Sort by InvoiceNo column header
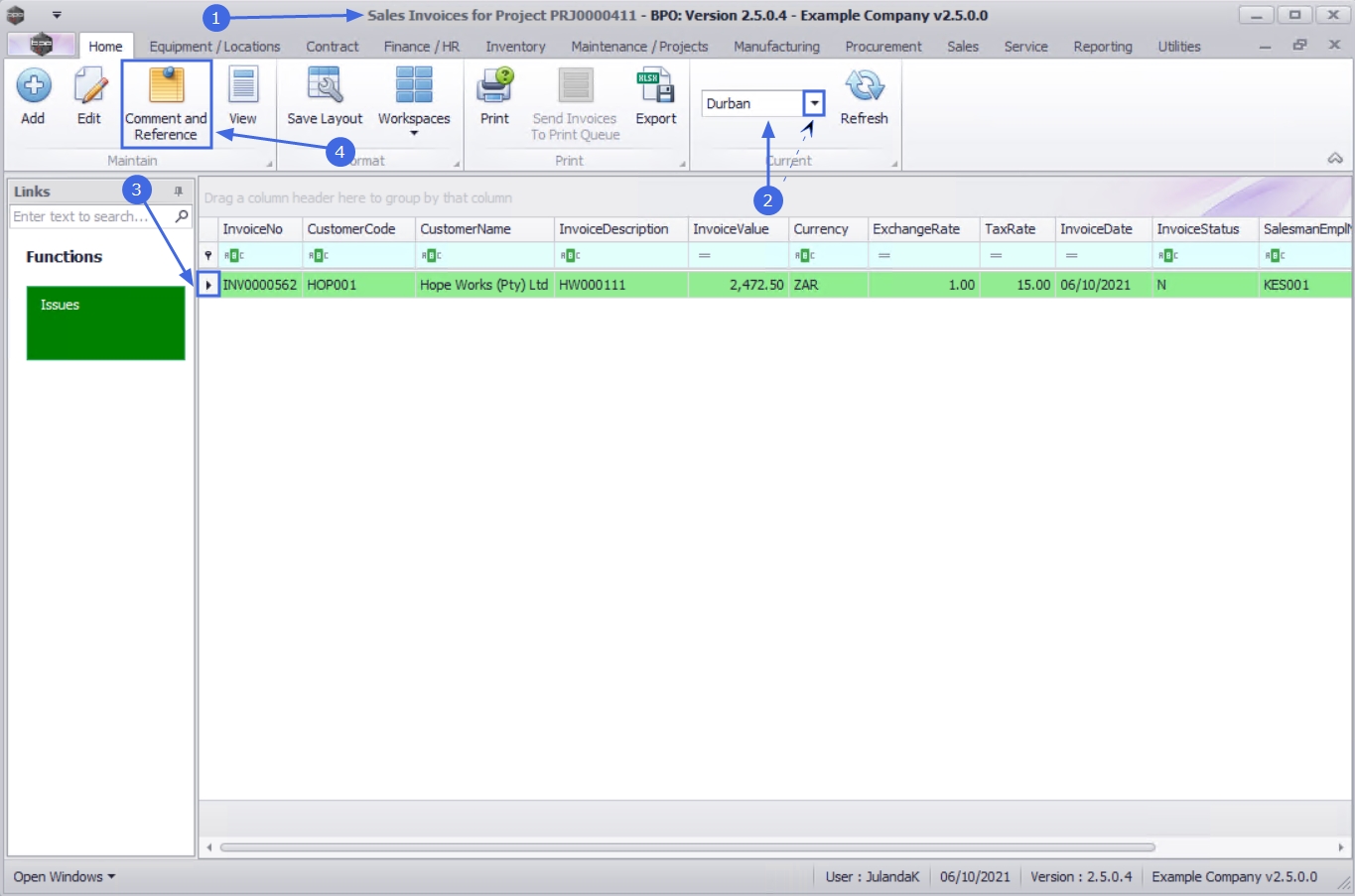 [260, 229]
